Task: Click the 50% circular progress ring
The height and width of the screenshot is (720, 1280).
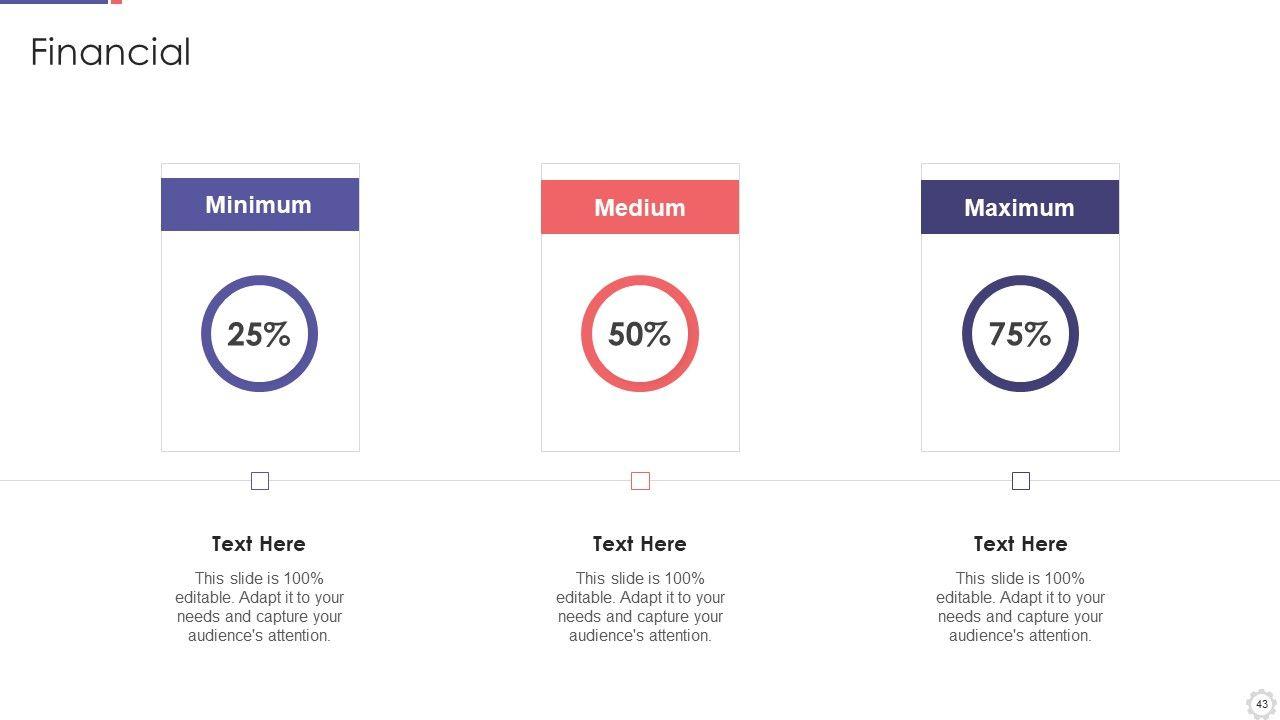Action: click(640, 334)
